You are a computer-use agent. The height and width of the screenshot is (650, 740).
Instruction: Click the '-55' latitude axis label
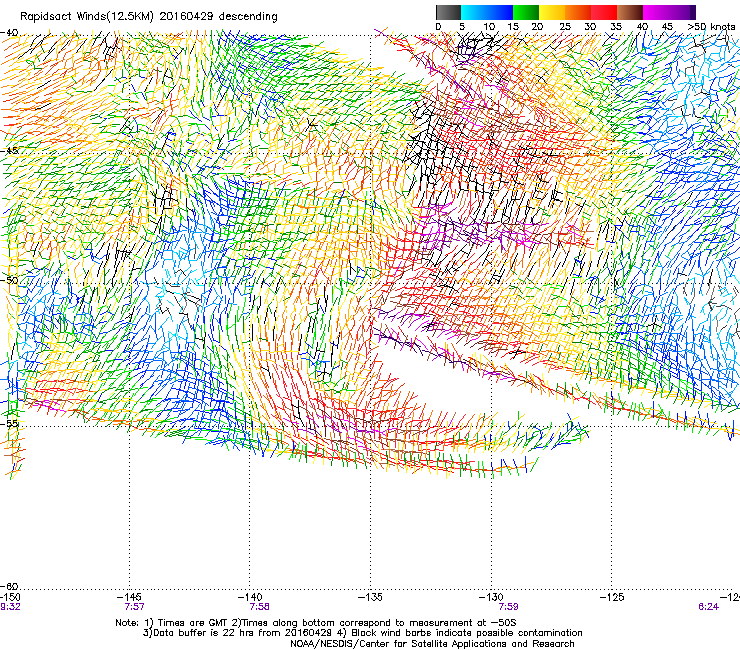pos(10,423)
